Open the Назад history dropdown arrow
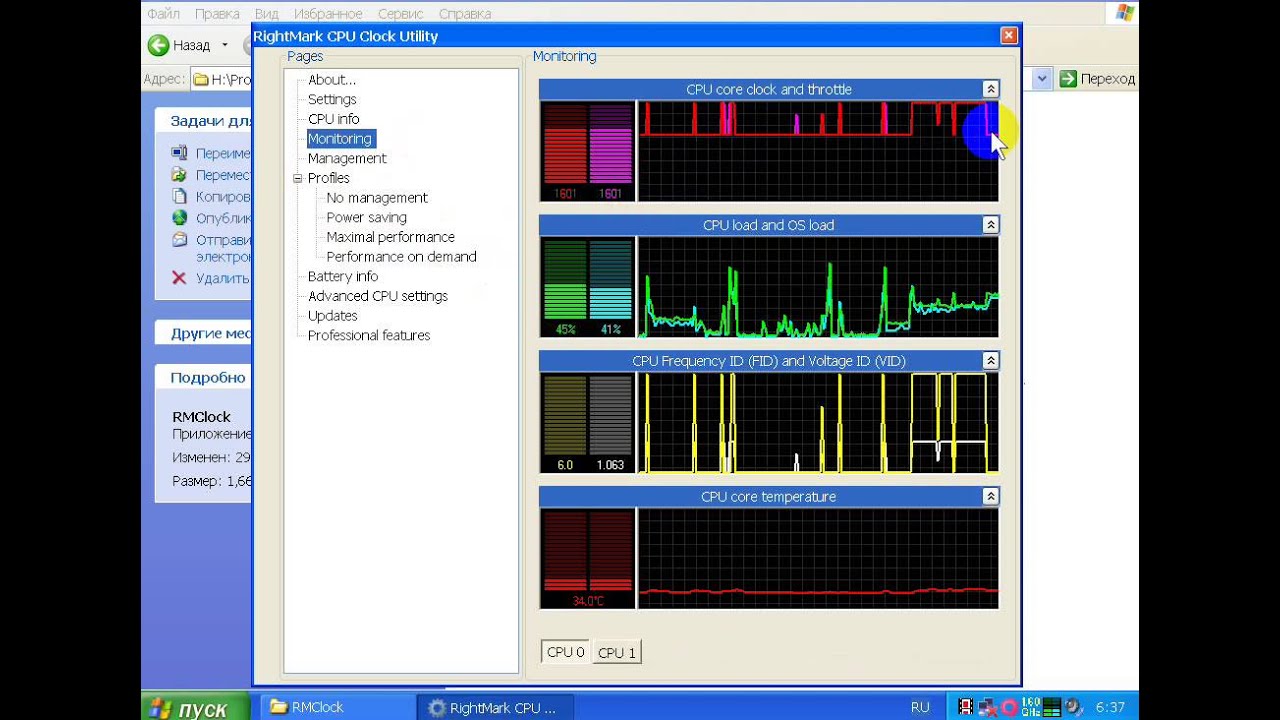 pos(224,45)
